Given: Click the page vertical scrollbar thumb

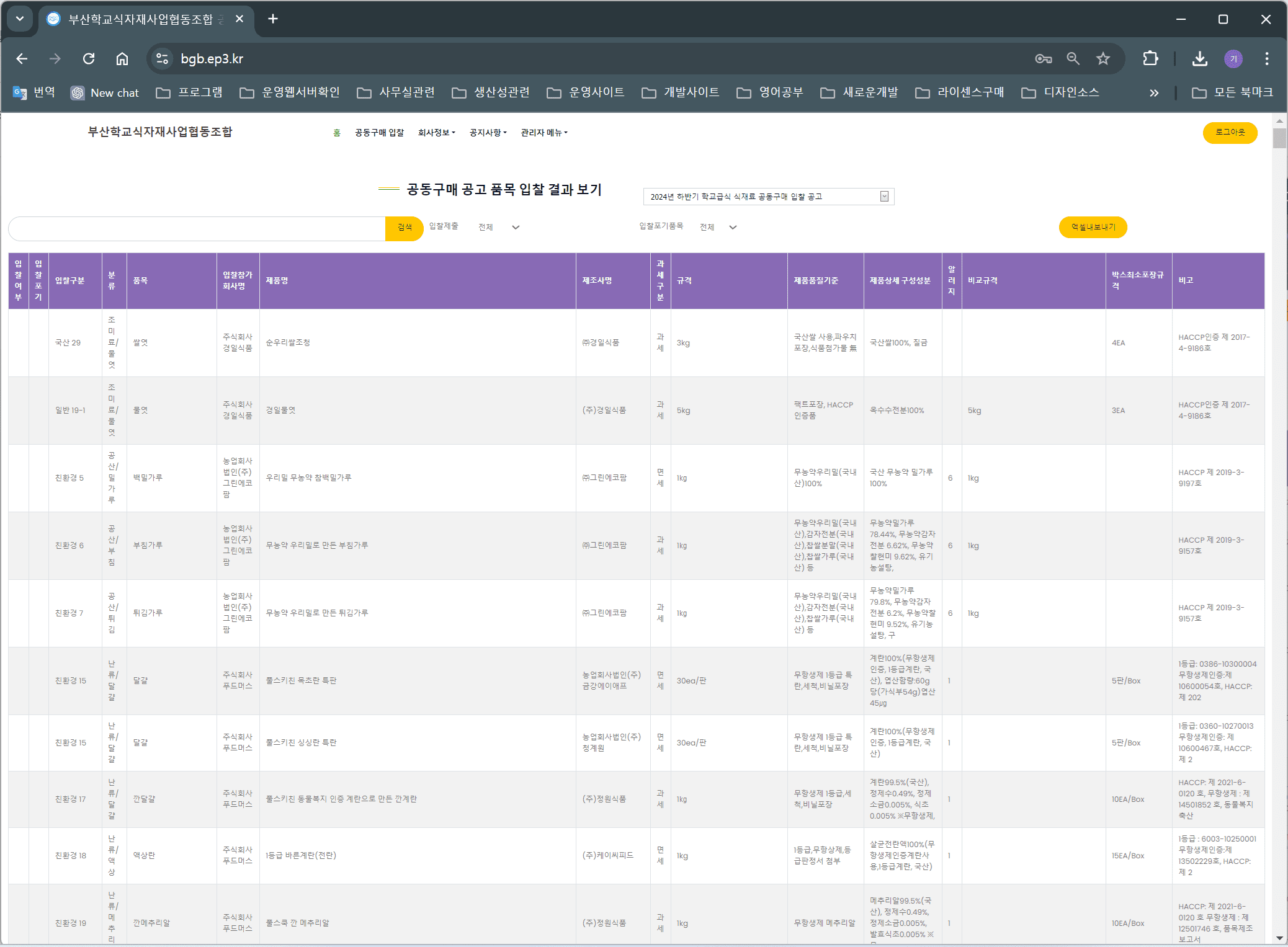Looking at the screenshot, I should coord(1279,138).
